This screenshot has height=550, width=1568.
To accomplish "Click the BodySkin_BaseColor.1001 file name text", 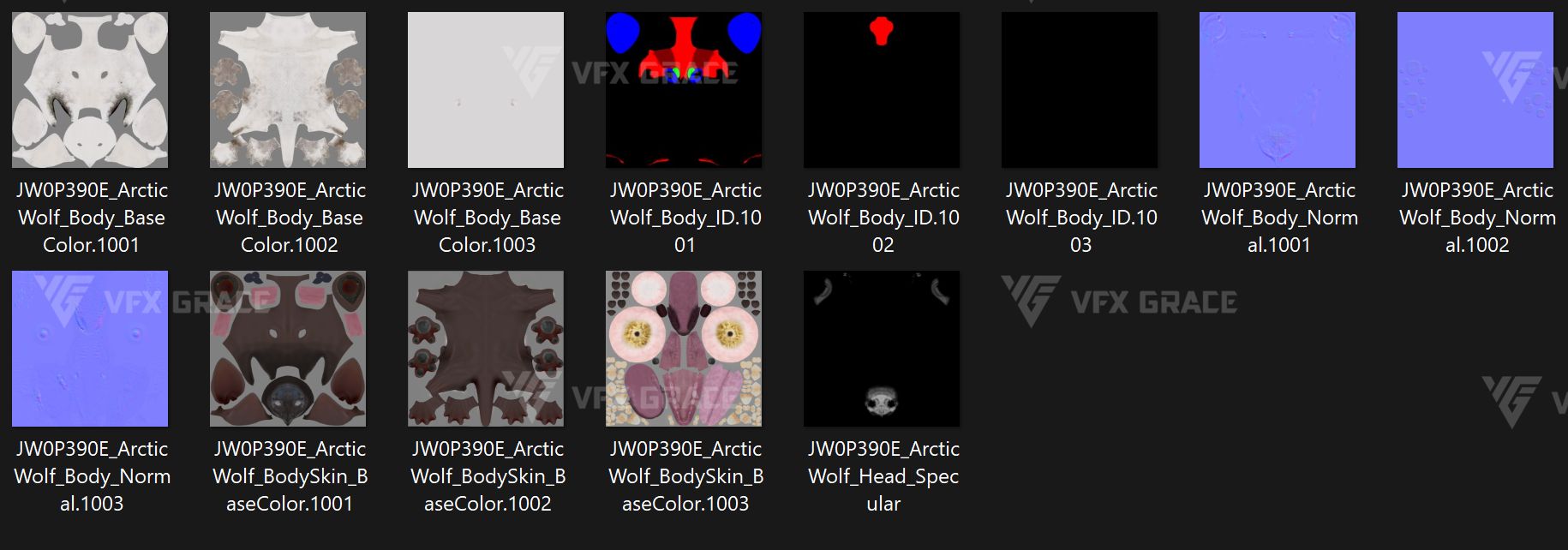I will (x=290, y=476).
